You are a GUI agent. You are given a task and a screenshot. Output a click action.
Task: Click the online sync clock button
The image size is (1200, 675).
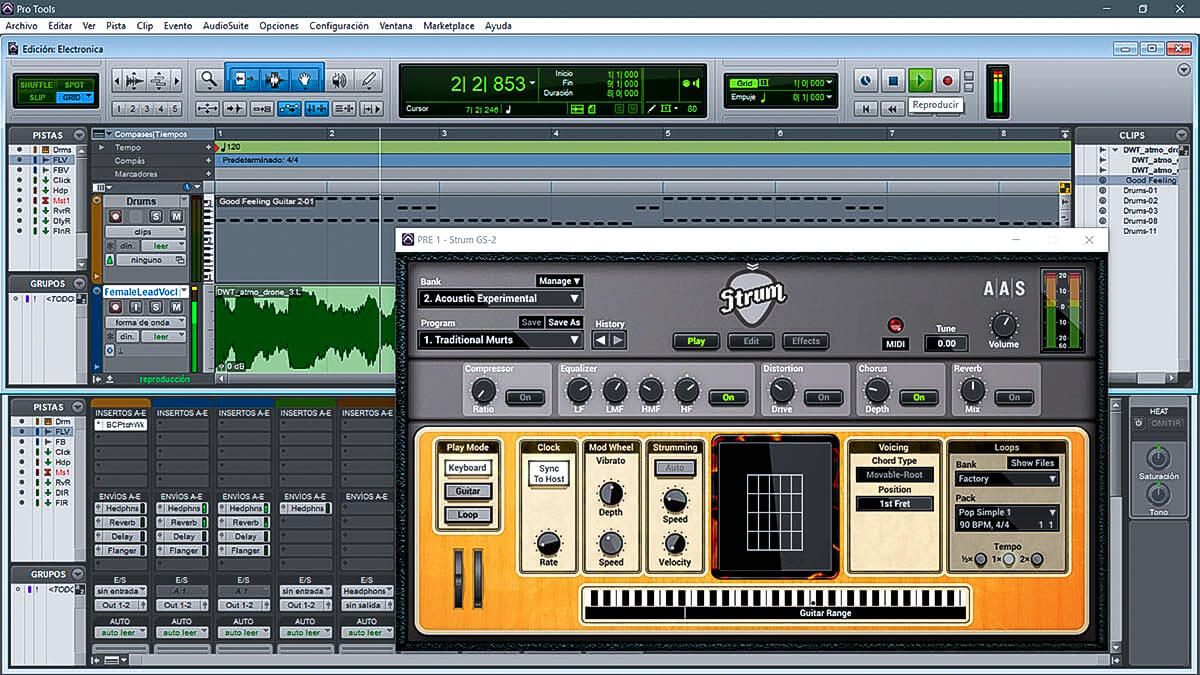tap(866, 80)
